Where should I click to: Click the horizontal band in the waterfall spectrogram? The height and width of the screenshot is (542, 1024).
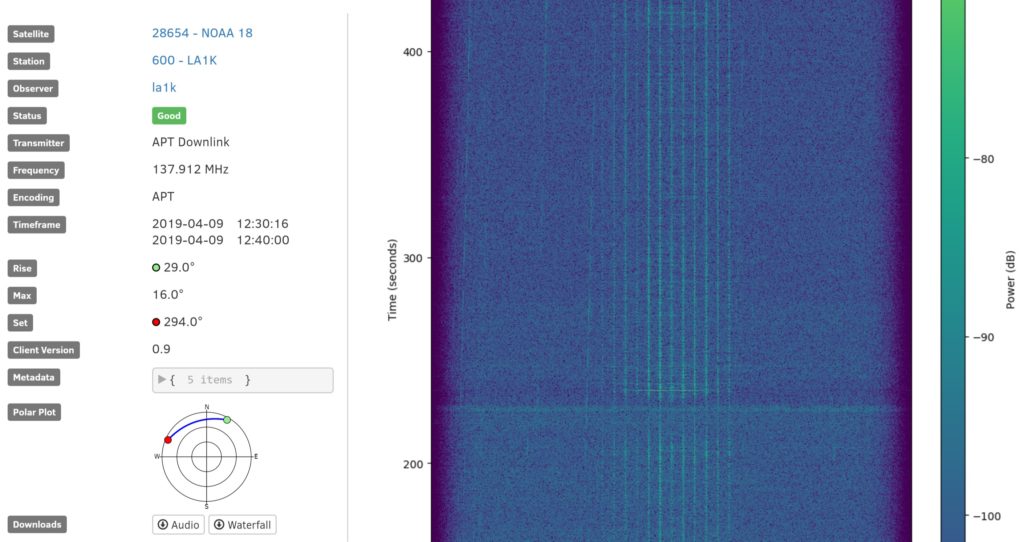click(660, 408)
